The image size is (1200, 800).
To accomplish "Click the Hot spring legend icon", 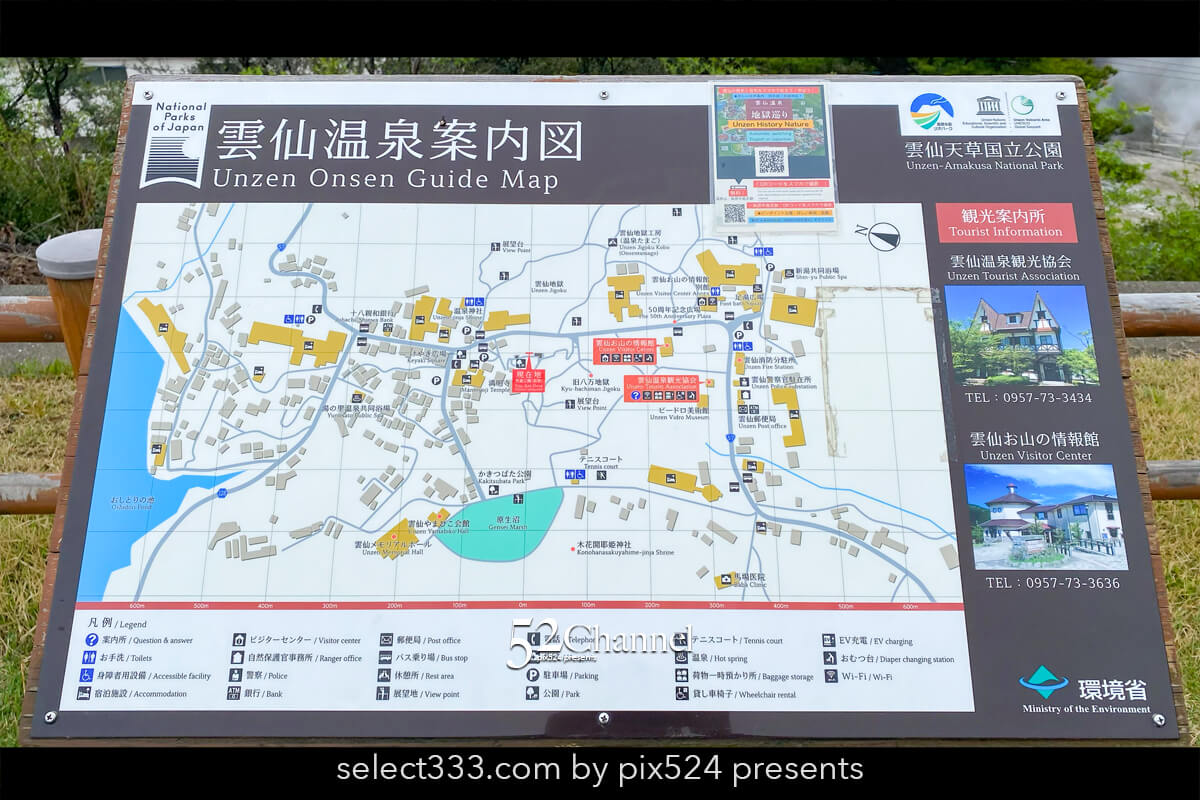I will pyautogui.click(x=682, y=658).
